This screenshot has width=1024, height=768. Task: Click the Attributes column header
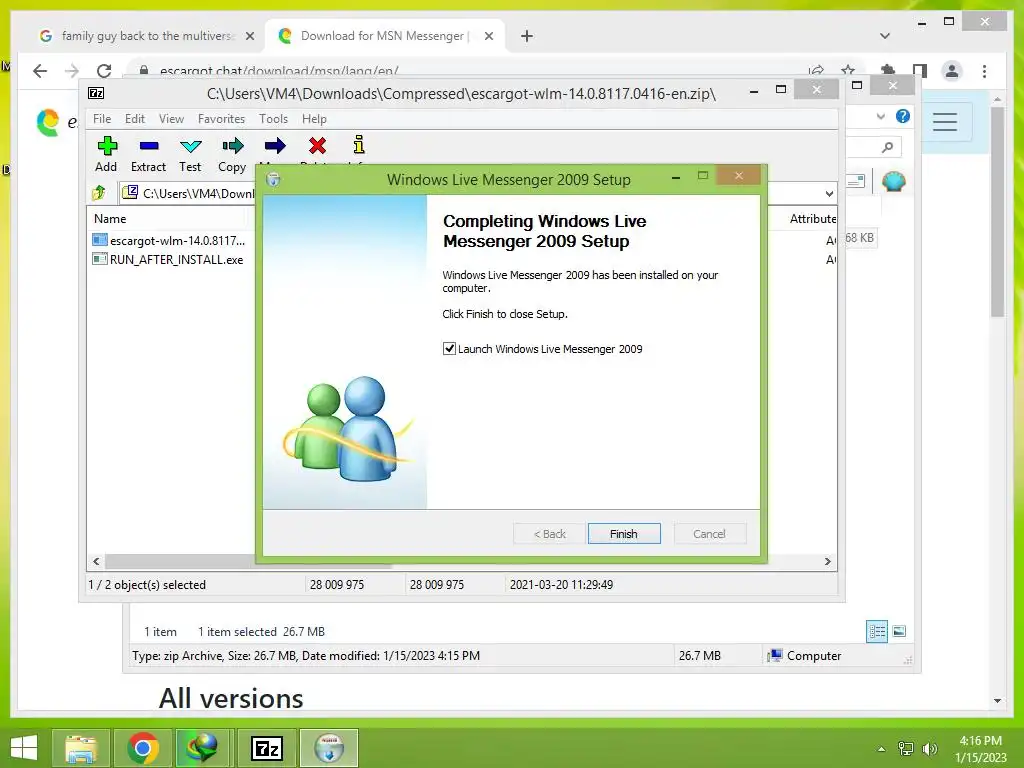pos(812,219)
